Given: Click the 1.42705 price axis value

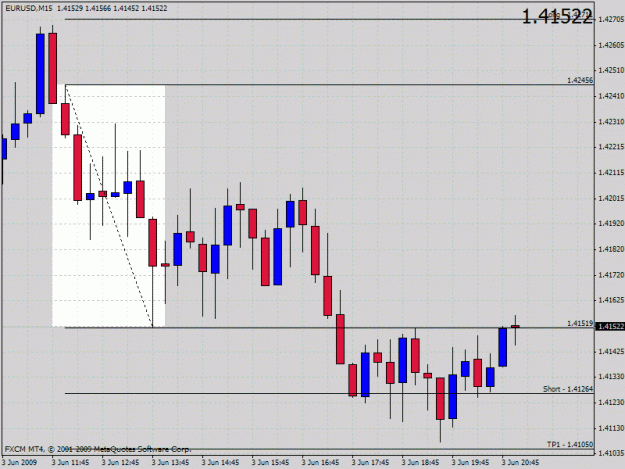Looking at the screenshot, I should point(611,19).
